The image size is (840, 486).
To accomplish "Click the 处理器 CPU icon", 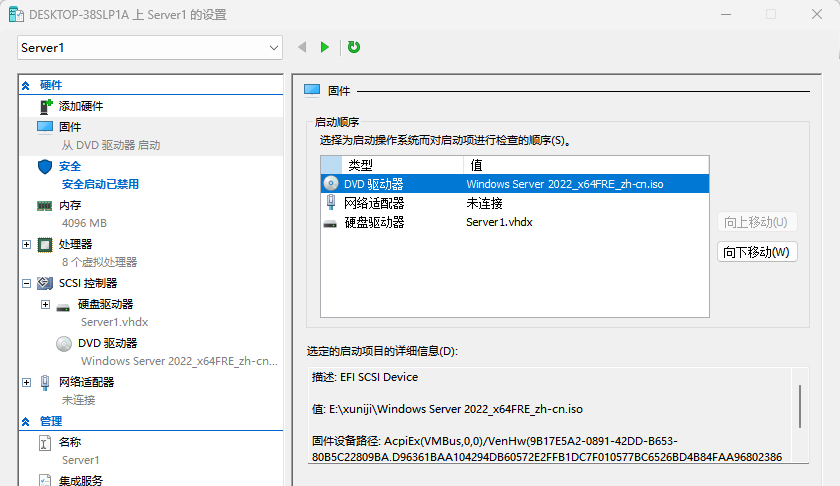I will (45, 245).
